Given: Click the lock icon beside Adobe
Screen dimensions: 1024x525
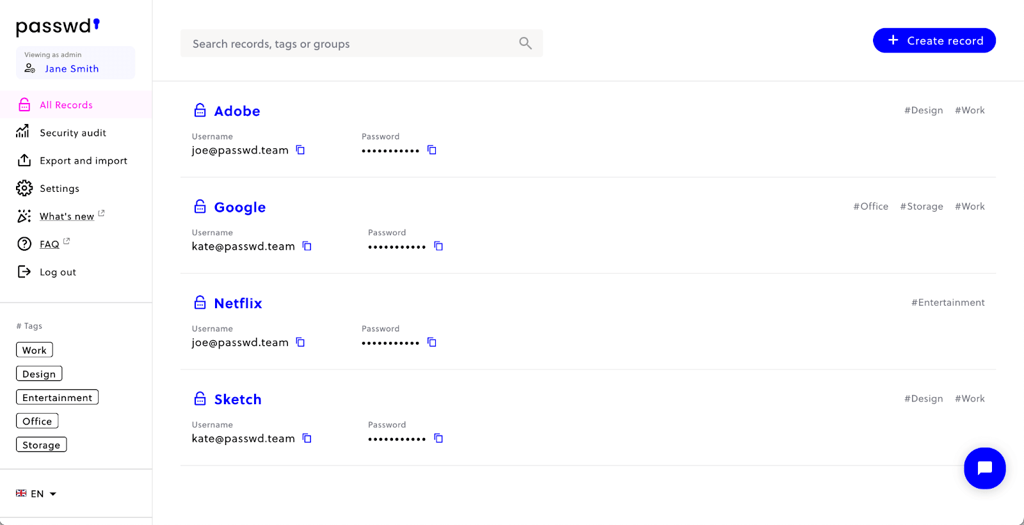Looking at the screenshot, I should 200,110.
